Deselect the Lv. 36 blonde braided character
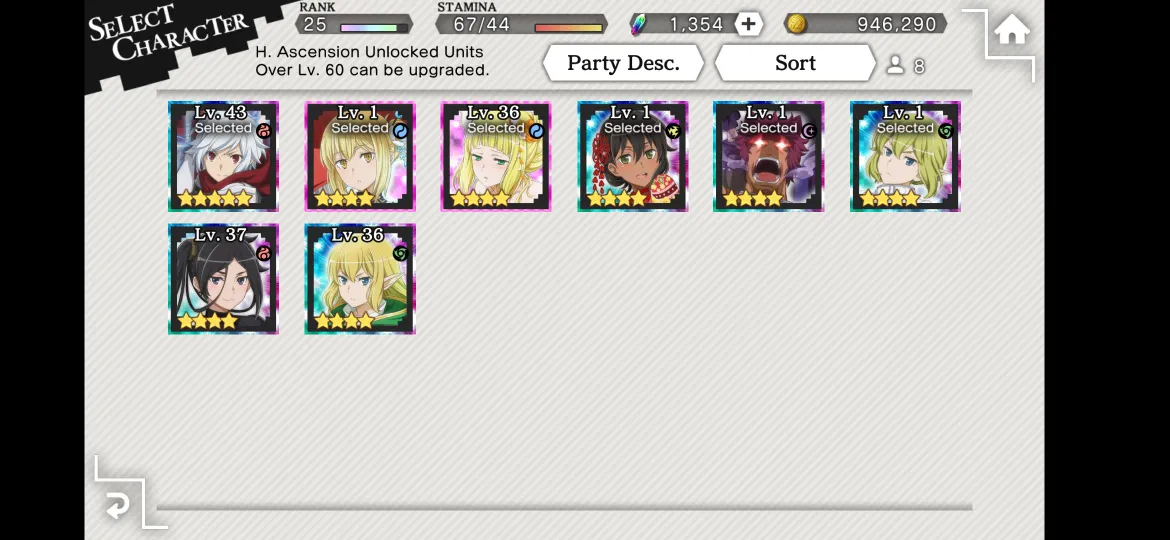 point(495,157)
